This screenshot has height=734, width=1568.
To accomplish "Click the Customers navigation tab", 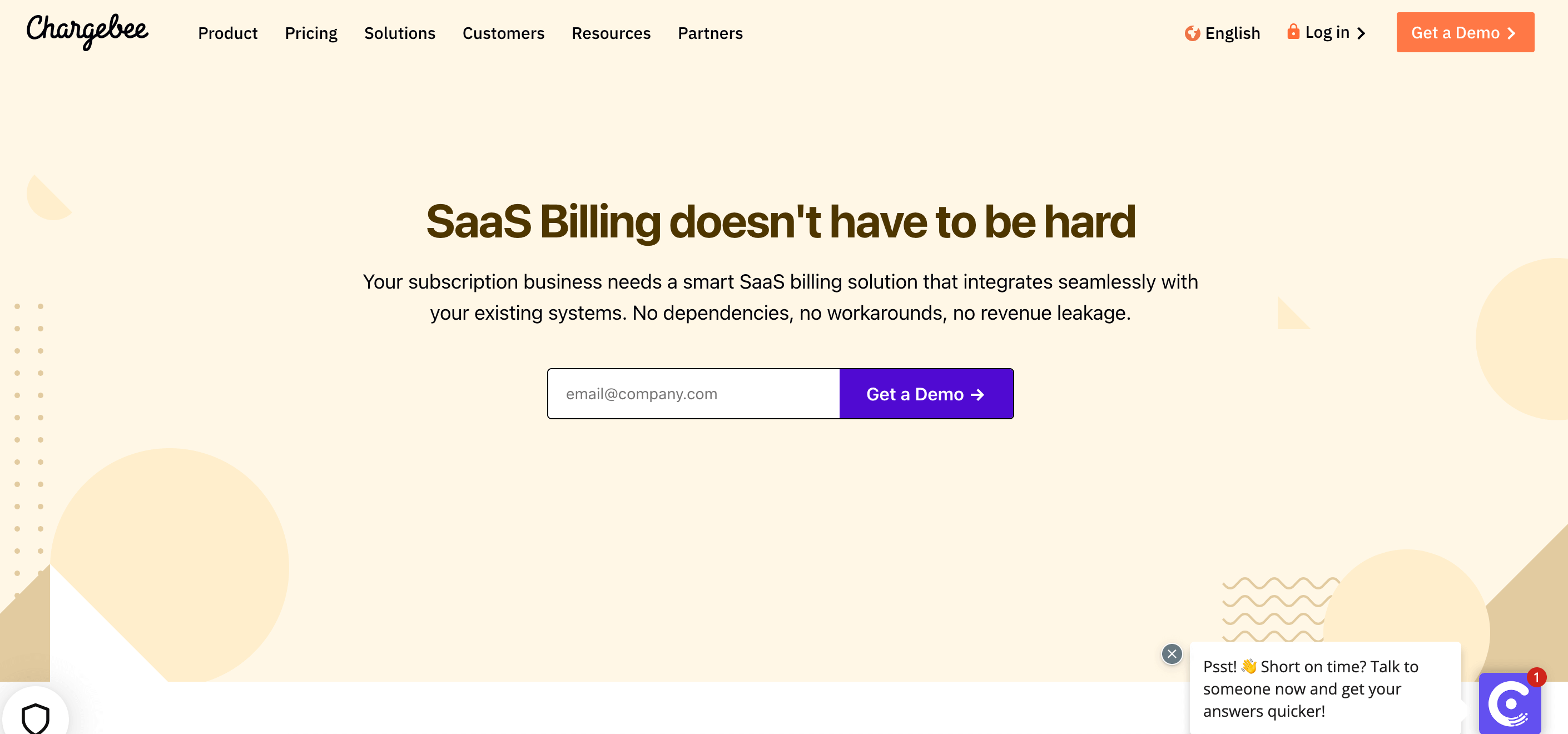I will [503, 33].
